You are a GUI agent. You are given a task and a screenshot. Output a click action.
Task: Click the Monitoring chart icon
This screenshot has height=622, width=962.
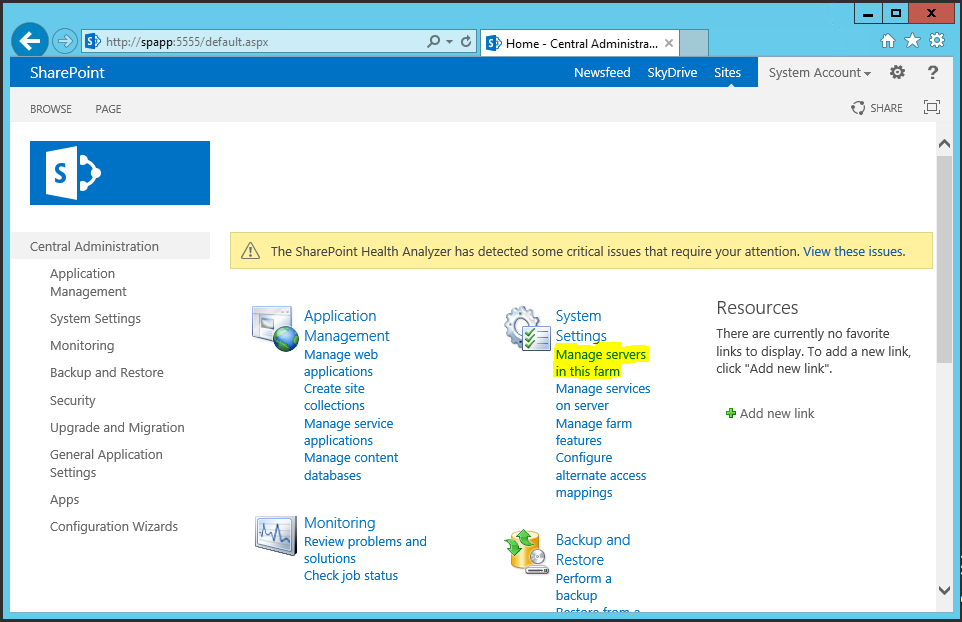pos(276,535)
